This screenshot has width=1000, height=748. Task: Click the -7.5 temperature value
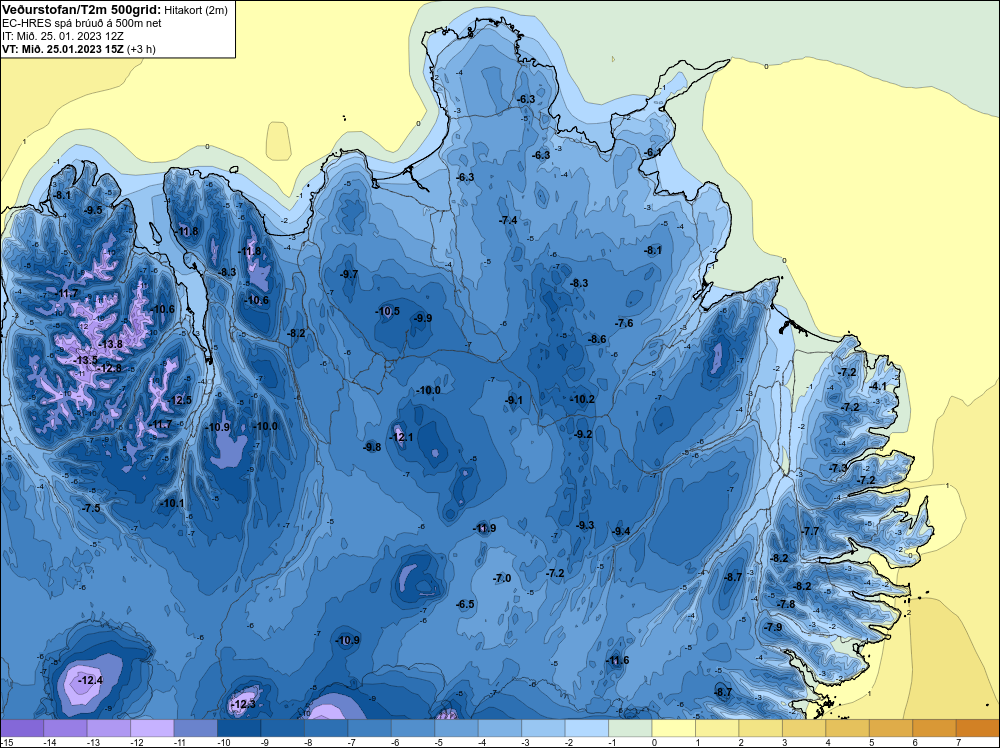pyautogui.click(x=91, y=508)
